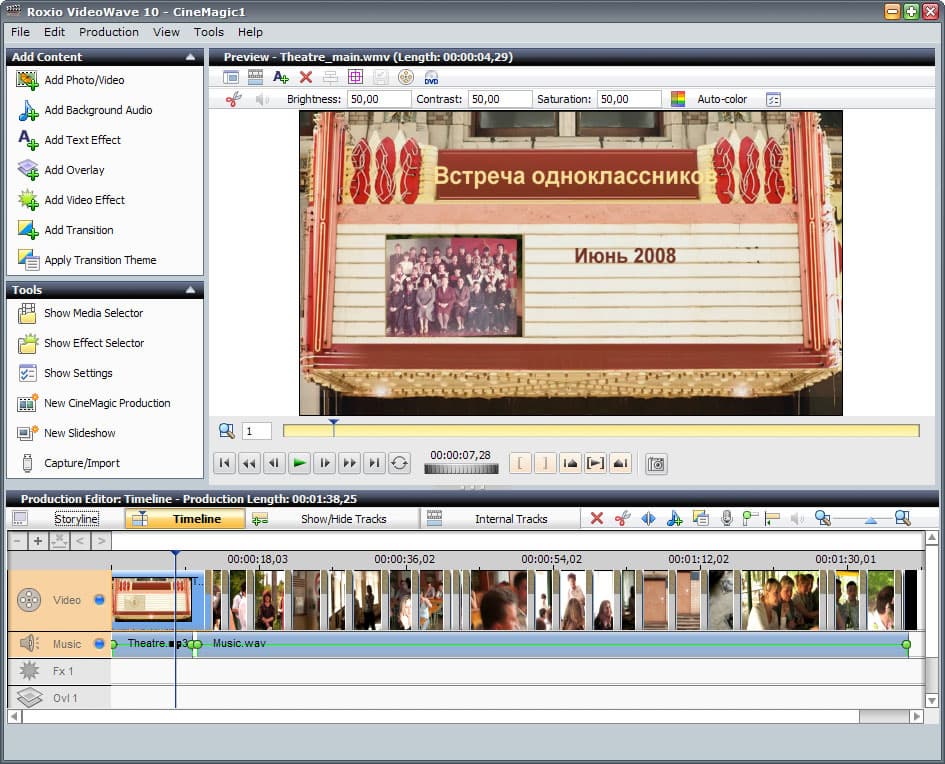Click the Auto-color rainbow icon
Screen dimensions: 945x764
tap(678, 99)
